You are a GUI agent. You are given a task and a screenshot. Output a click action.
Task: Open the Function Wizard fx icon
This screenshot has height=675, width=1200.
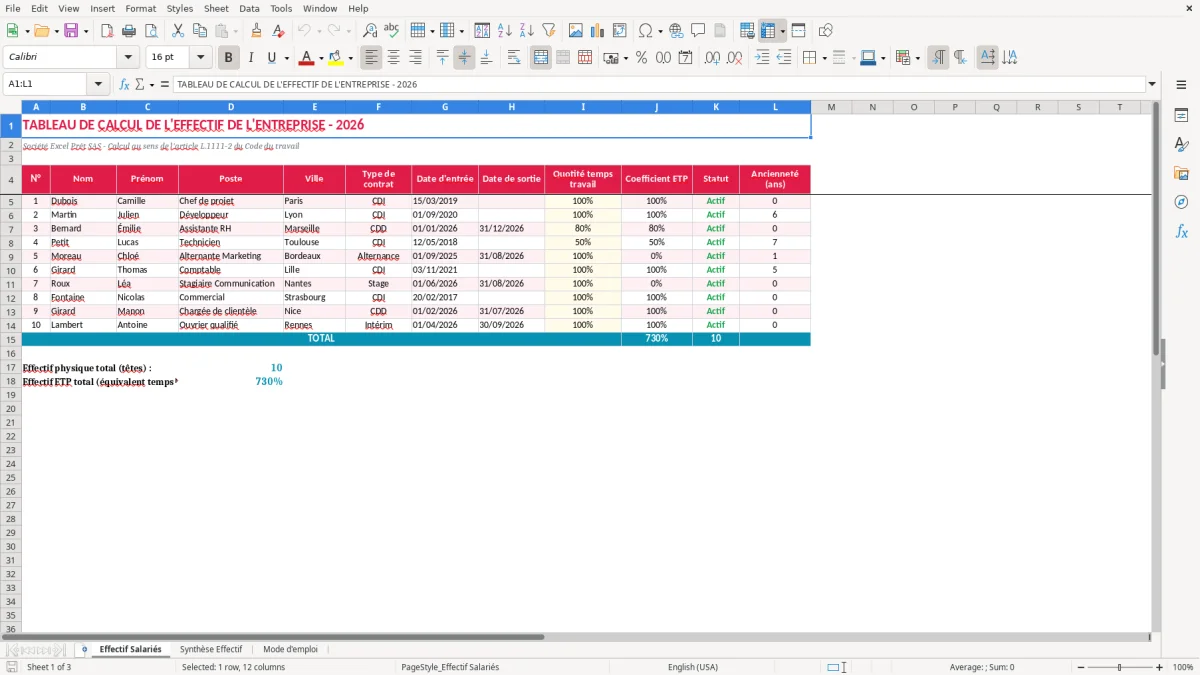click(x=124, y=85)
